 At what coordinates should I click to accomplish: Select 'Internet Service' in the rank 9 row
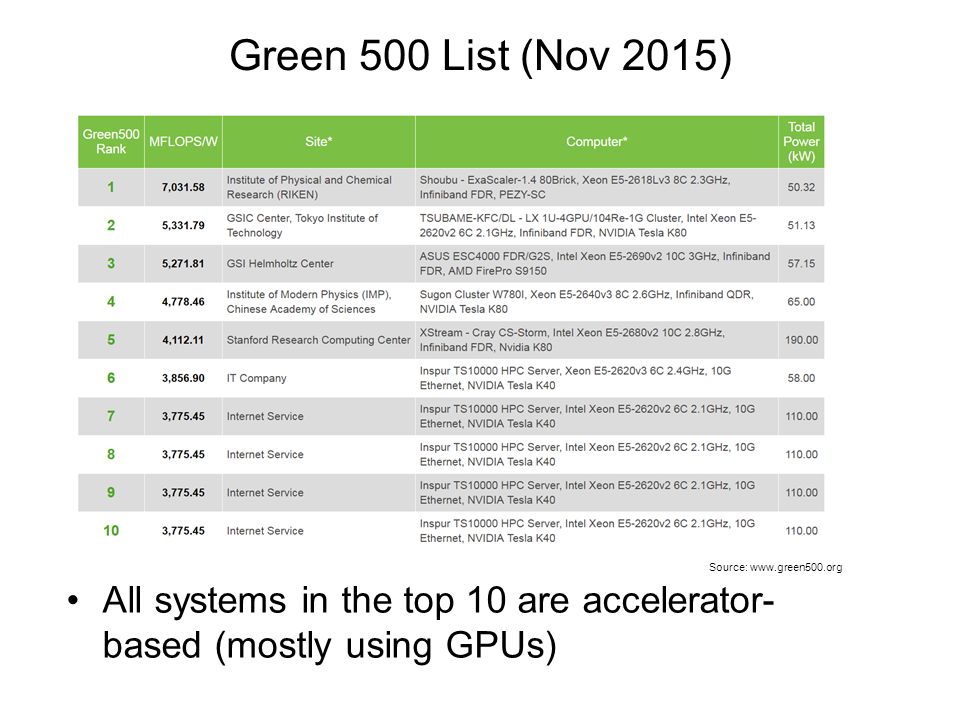(264, 492)
